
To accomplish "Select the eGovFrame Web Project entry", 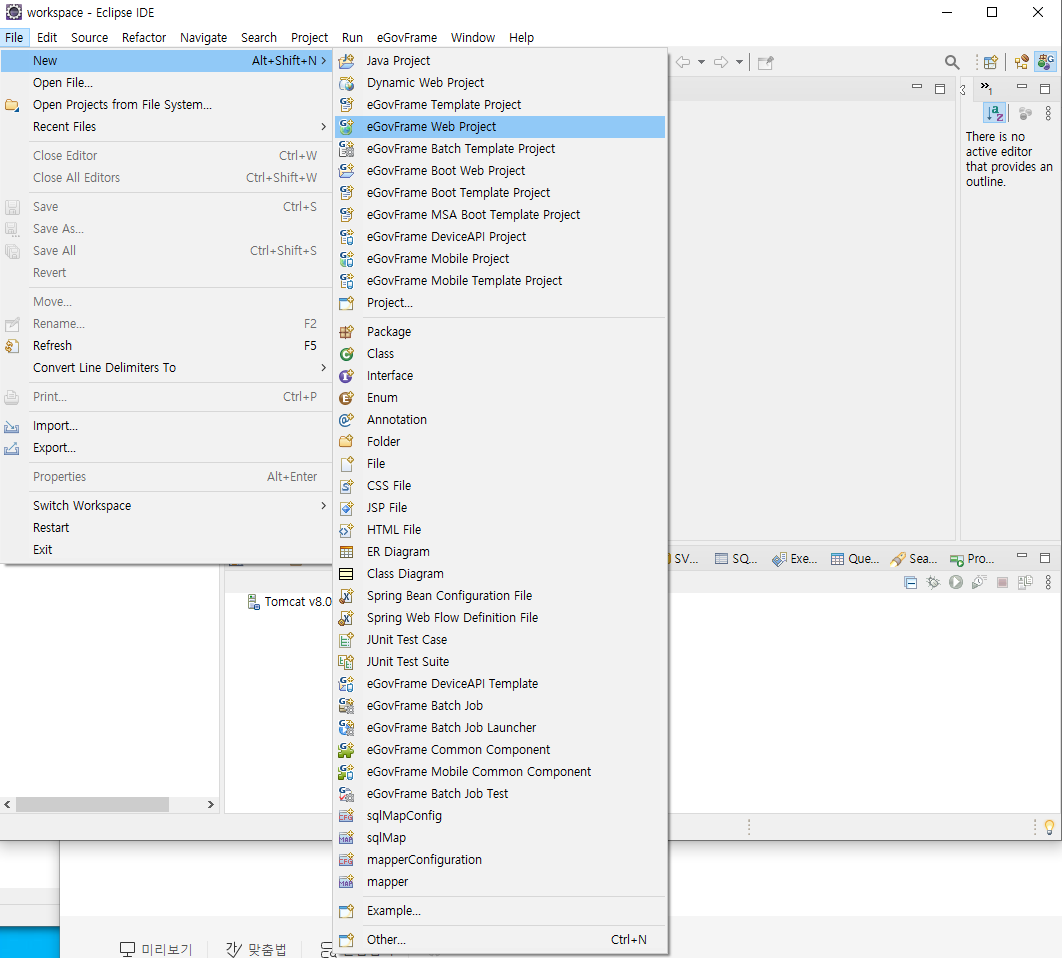I will point(500,127).
